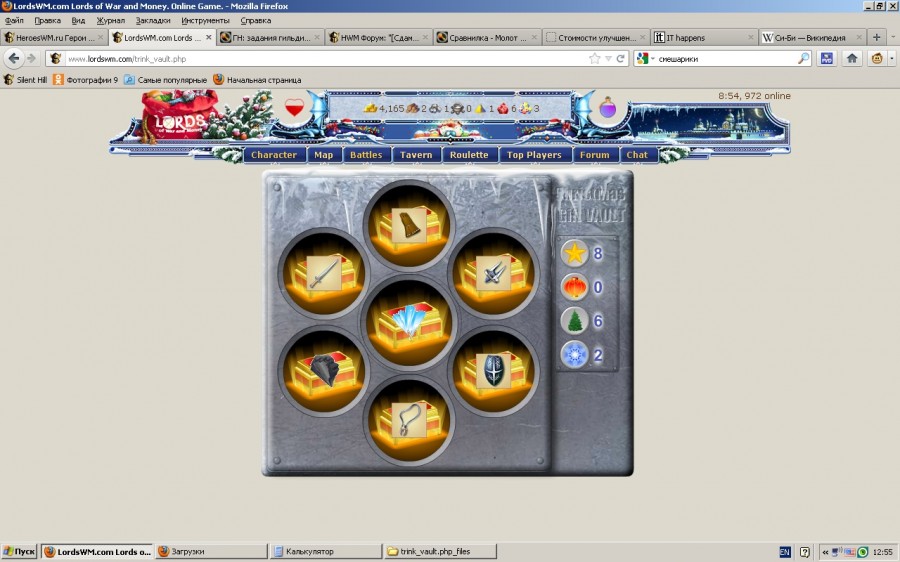The height and width of the screenshot is (562, 900).
Task: Click the Firefox back arrow
Action: coord(14,59)
